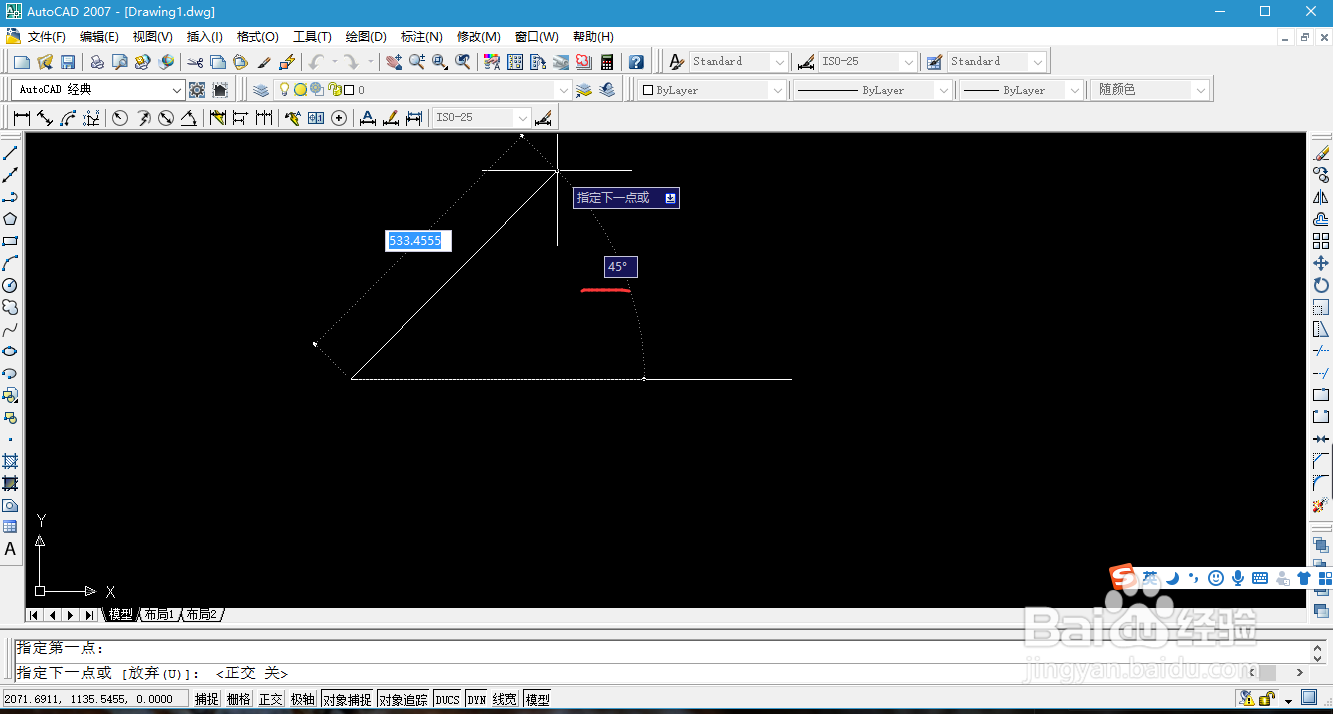Click the 45° angle input box
Image resolution: width=1333 pixels, height=714 pixels.
[x=620, y=267]
